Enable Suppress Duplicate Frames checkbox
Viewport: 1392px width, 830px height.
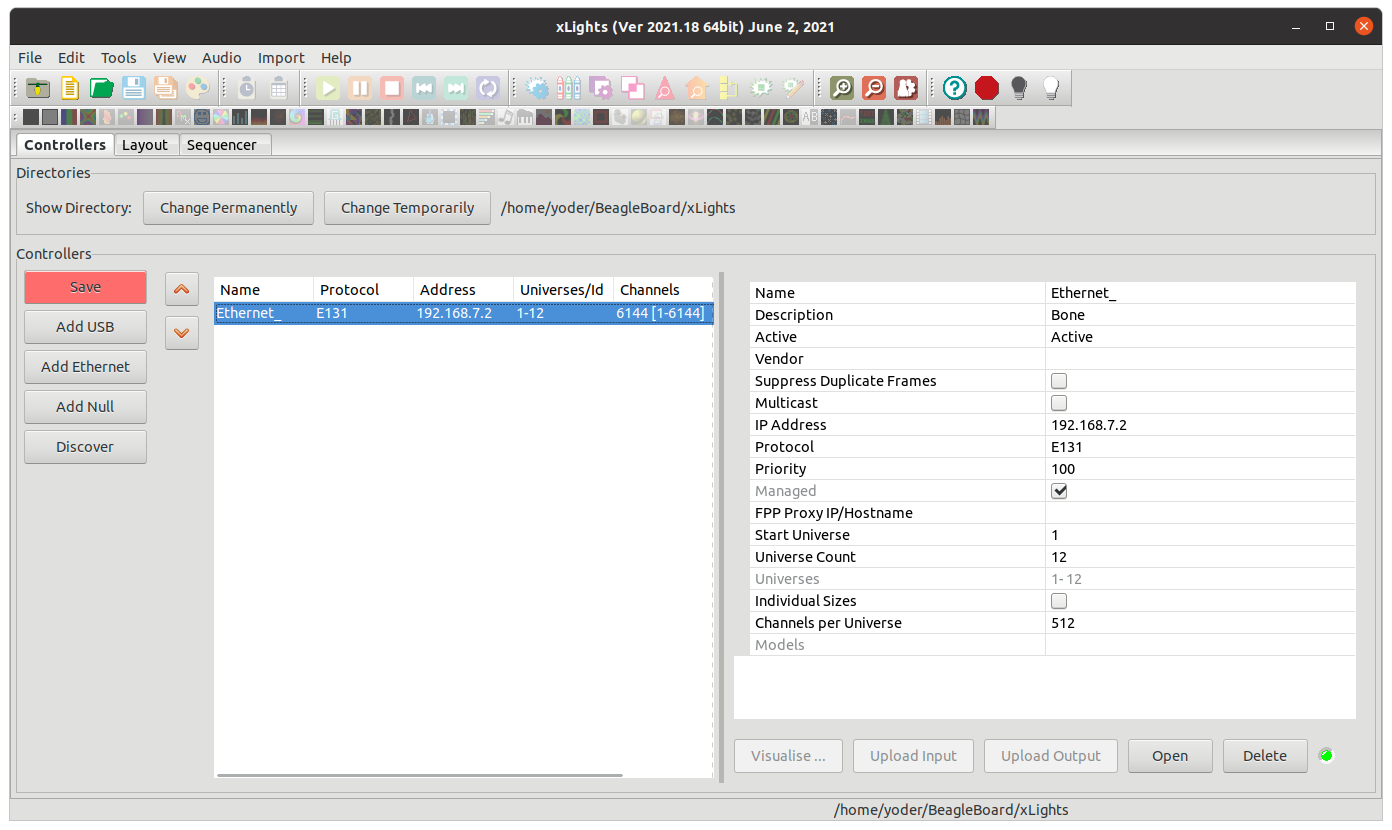pyautogui.click(x=1059, y=381)
